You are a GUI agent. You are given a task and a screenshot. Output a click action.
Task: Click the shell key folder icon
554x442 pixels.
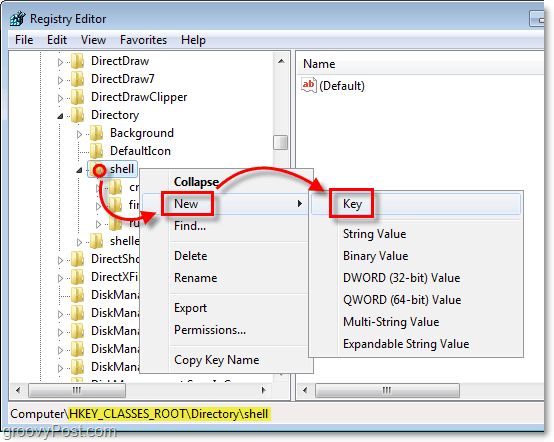point(96,169)
